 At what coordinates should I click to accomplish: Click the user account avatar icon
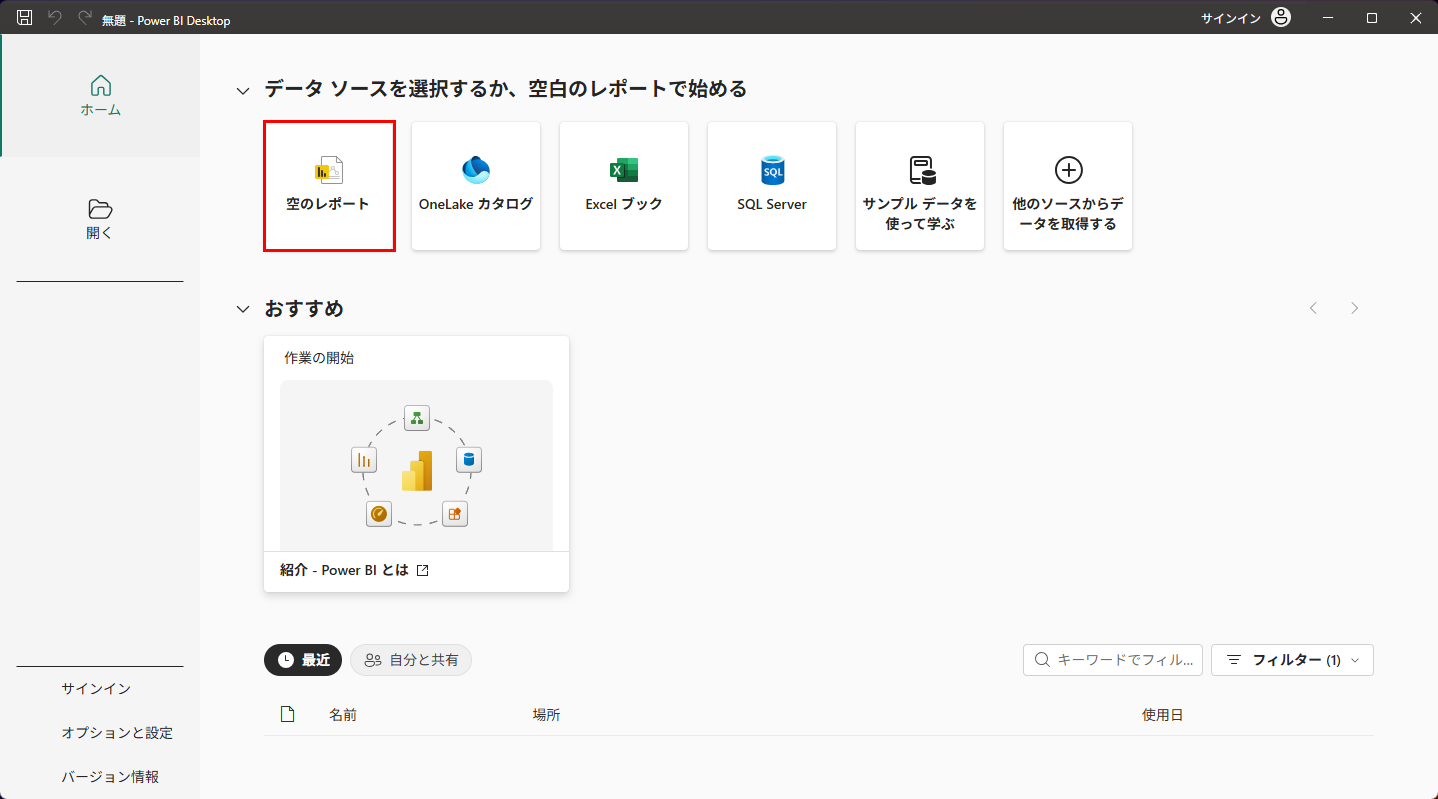pyautogui.click(x=1280, y=18)
